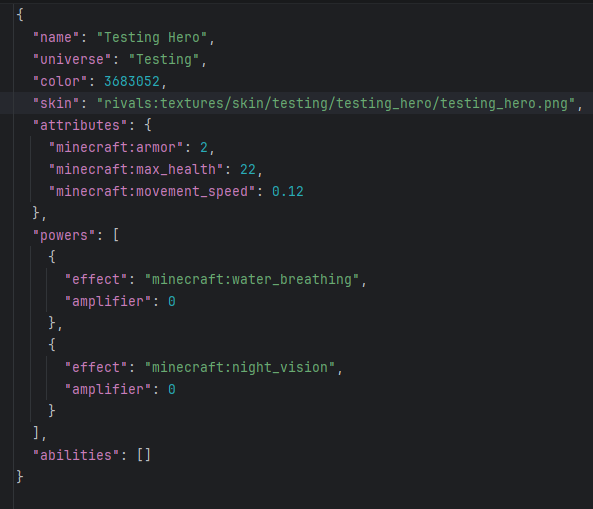Click the "universe" key
Screen dimensions: 593x509
[72, 59]
